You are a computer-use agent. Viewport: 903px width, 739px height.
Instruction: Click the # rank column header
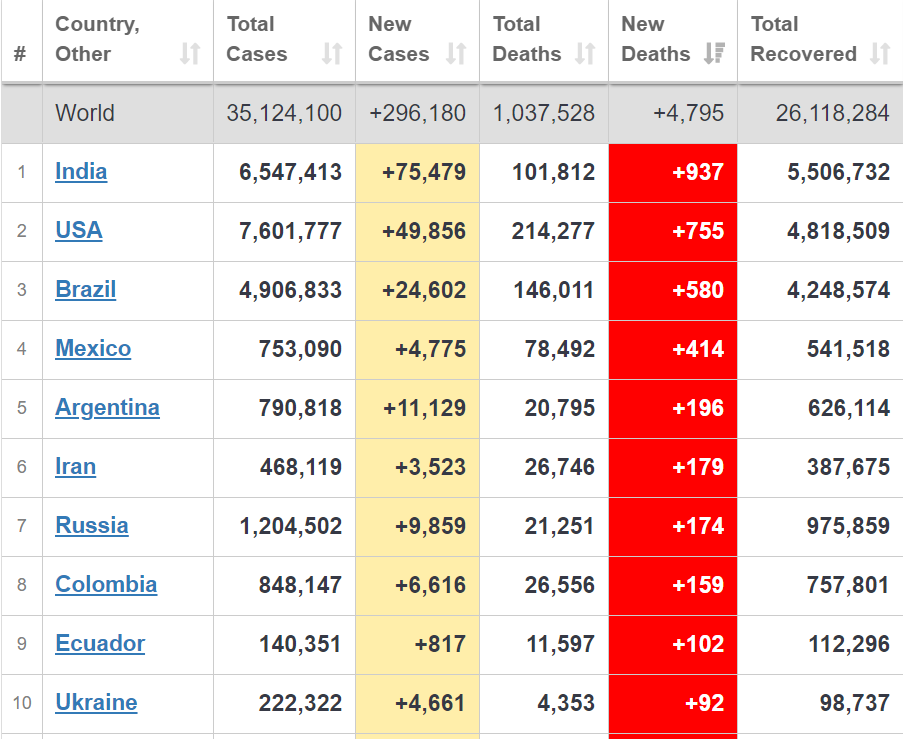[x=20, y=54]
